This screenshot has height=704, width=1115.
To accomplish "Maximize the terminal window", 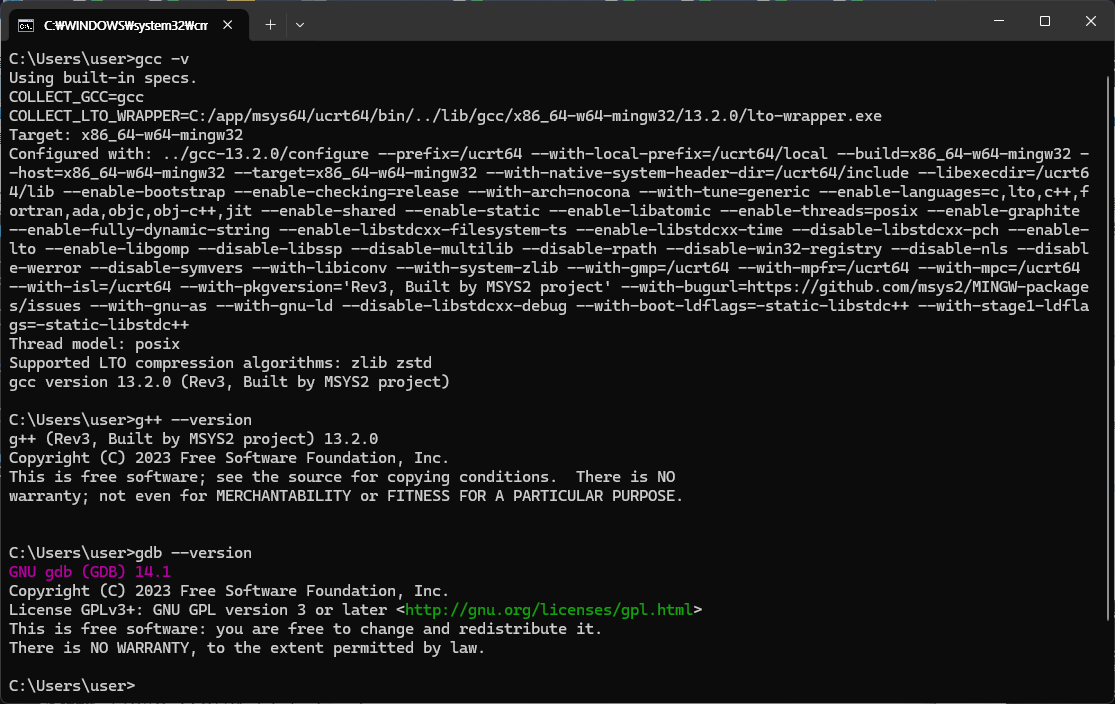I will (x=1045, y=21).
